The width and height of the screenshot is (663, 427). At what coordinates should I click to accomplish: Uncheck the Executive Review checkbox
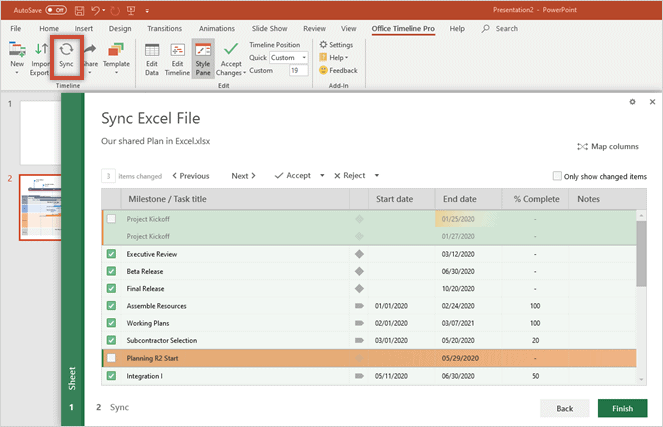tap(111, 254)
